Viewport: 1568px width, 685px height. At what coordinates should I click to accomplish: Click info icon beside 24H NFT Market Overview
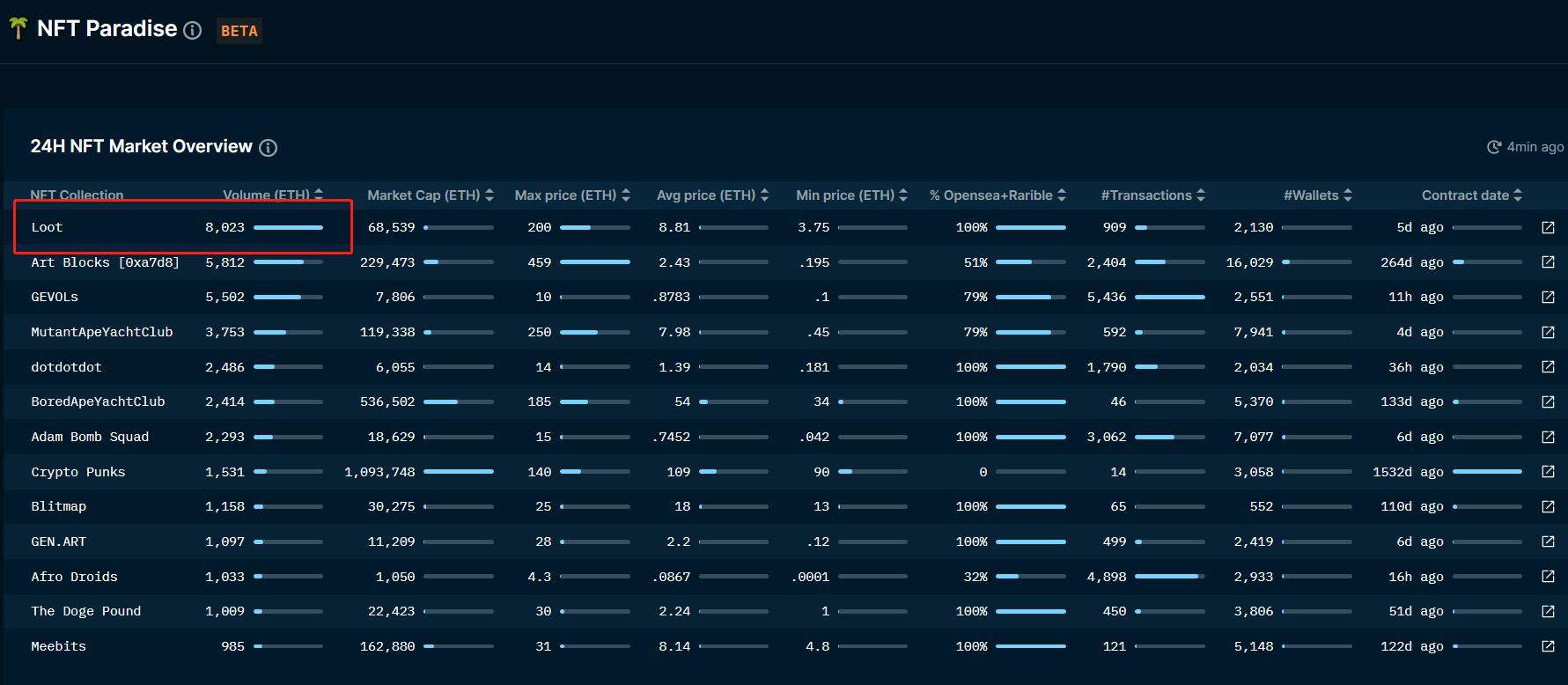pyautogui.click(x=268, y=148)
